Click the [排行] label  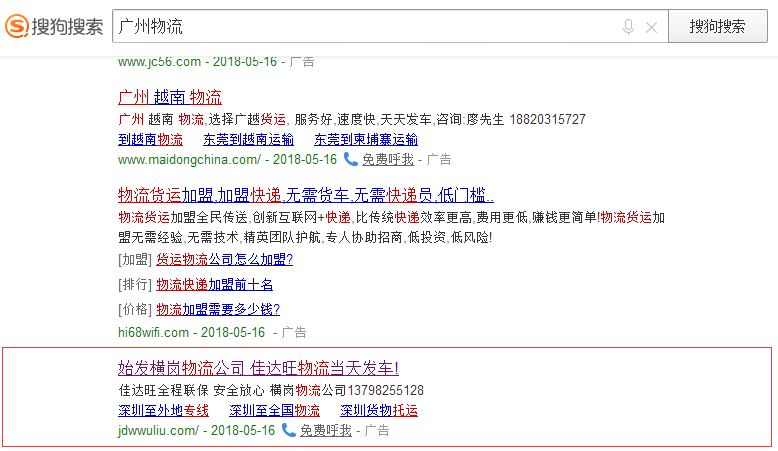tap(135, 284)
